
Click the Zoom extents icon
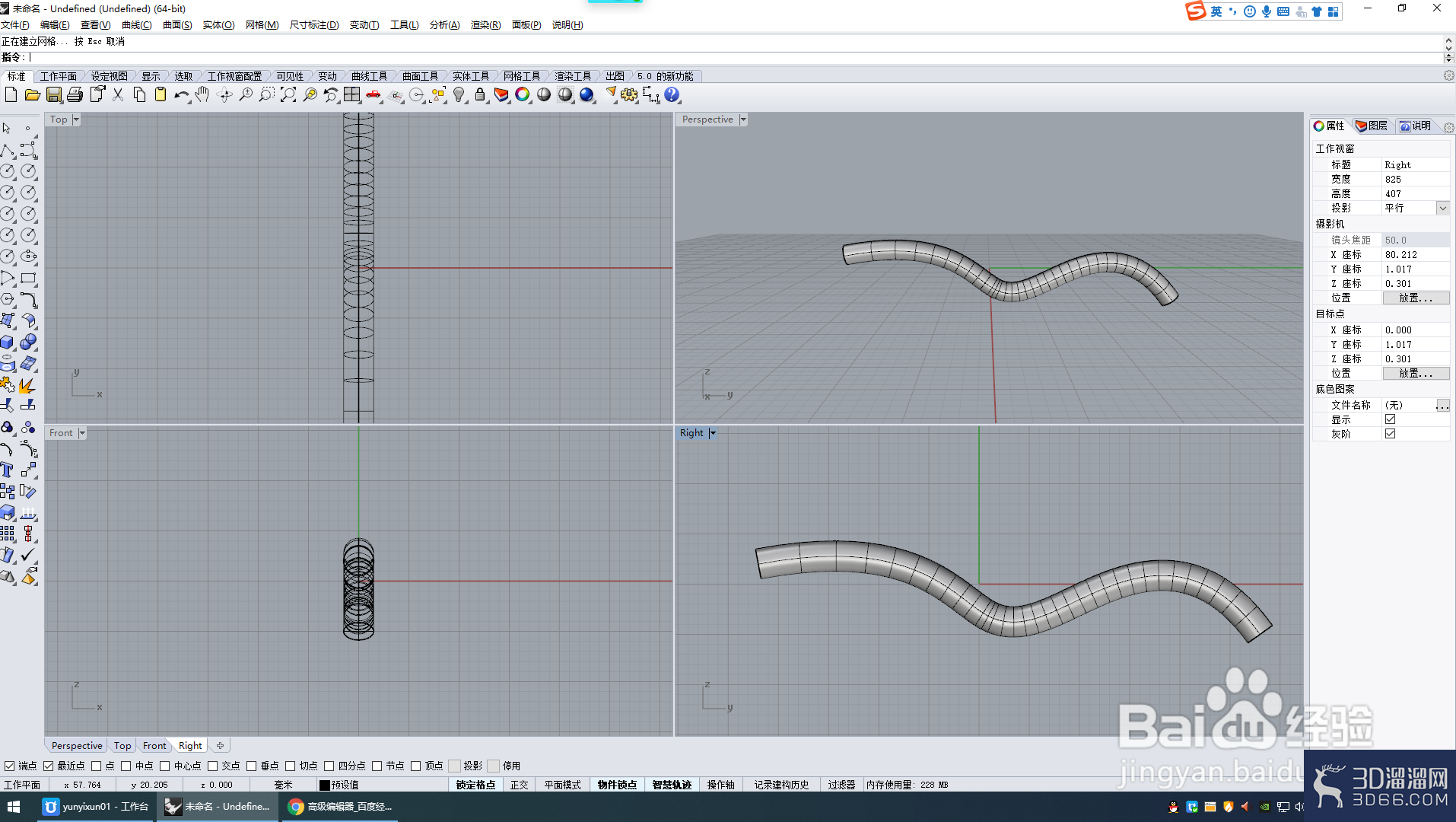(288, 94)
